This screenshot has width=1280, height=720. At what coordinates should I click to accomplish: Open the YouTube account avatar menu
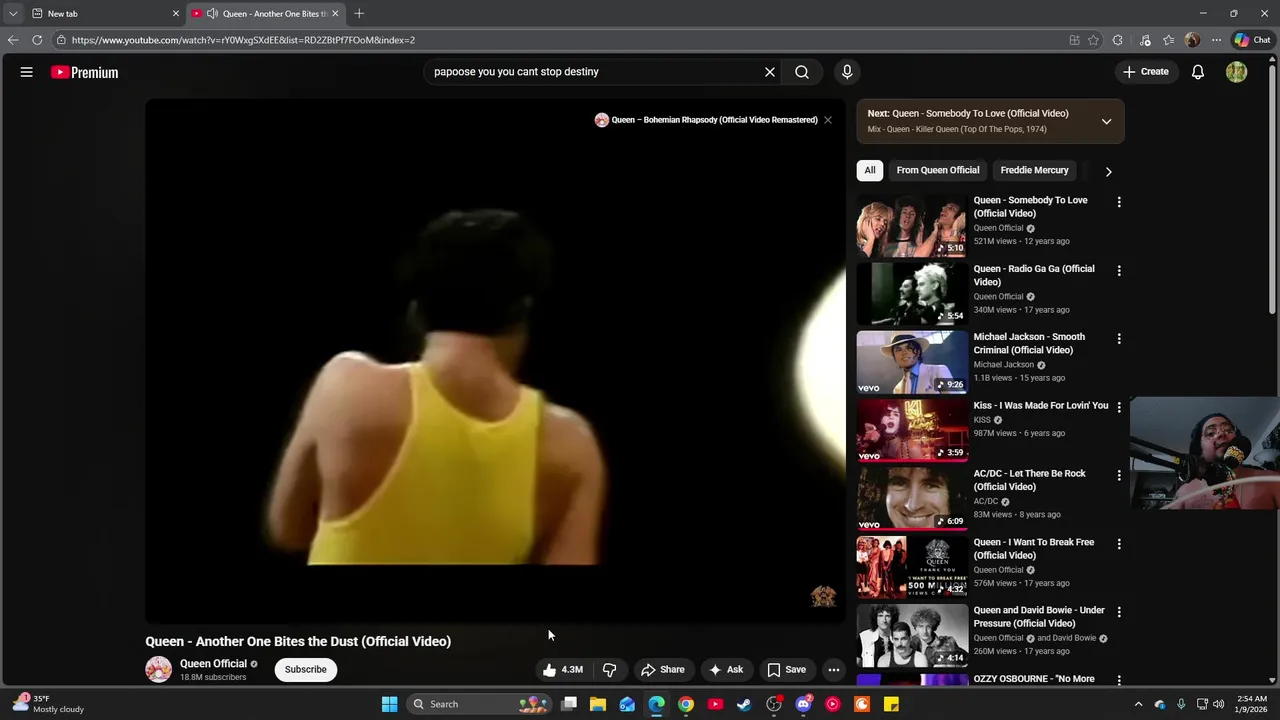point(1237,72)
